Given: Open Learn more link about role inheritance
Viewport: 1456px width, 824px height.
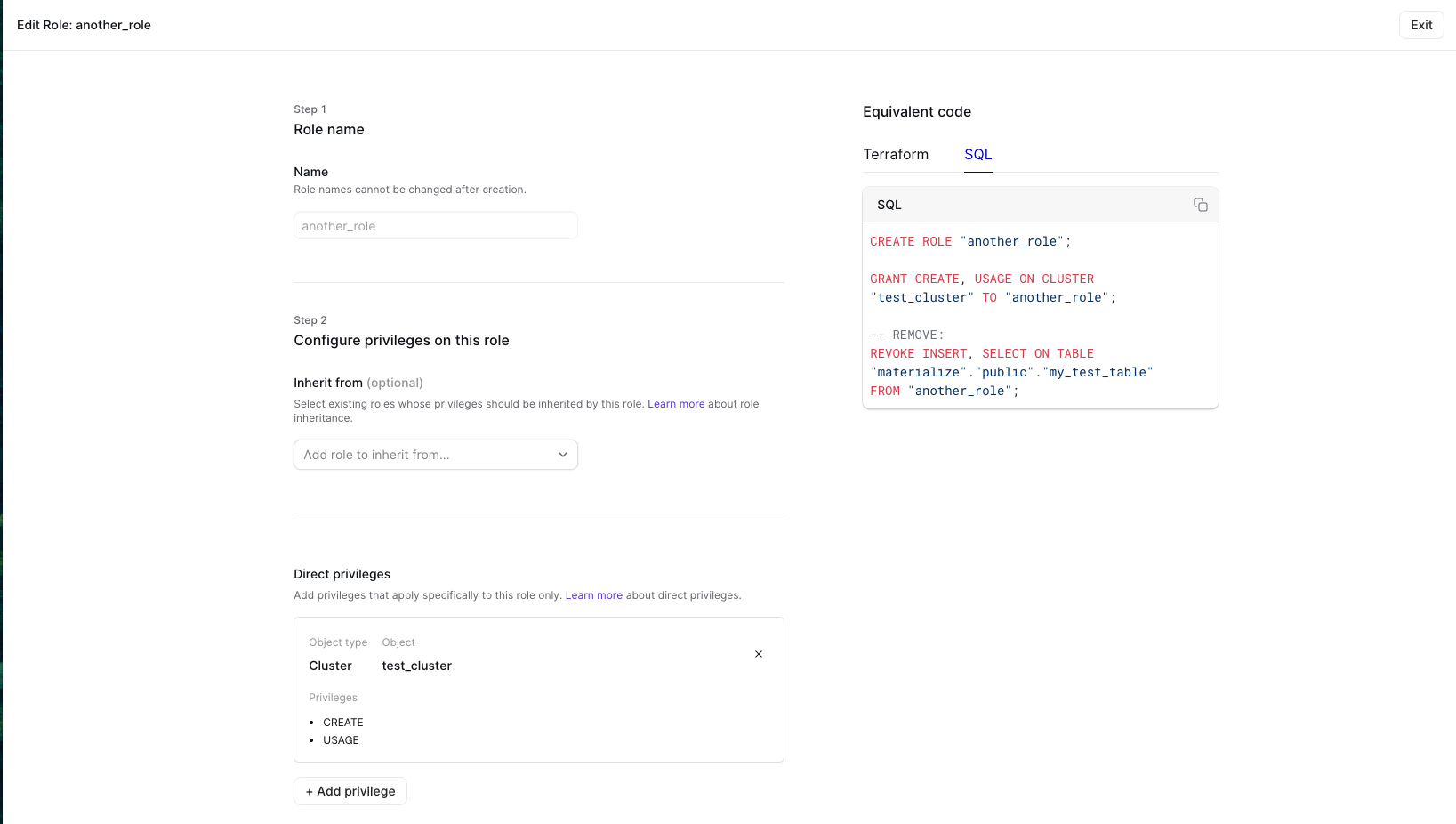Looking at the screenshot, I should [676, 404].
